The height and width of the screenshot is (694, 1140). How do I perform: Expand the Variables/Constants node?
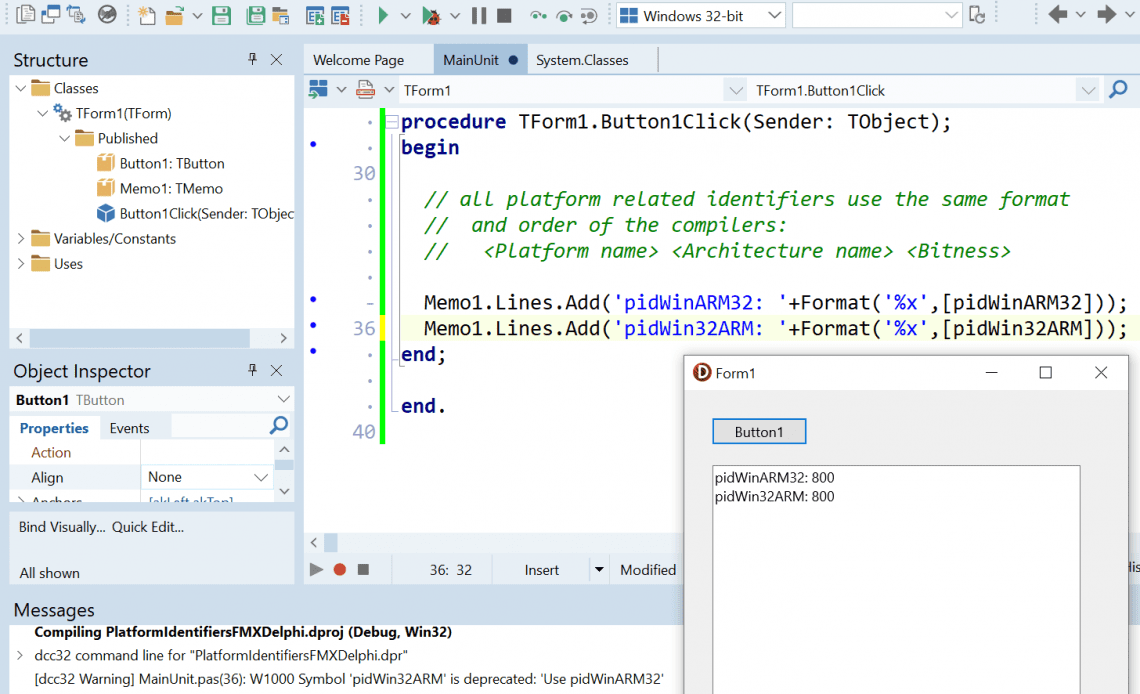coord(20,238)
